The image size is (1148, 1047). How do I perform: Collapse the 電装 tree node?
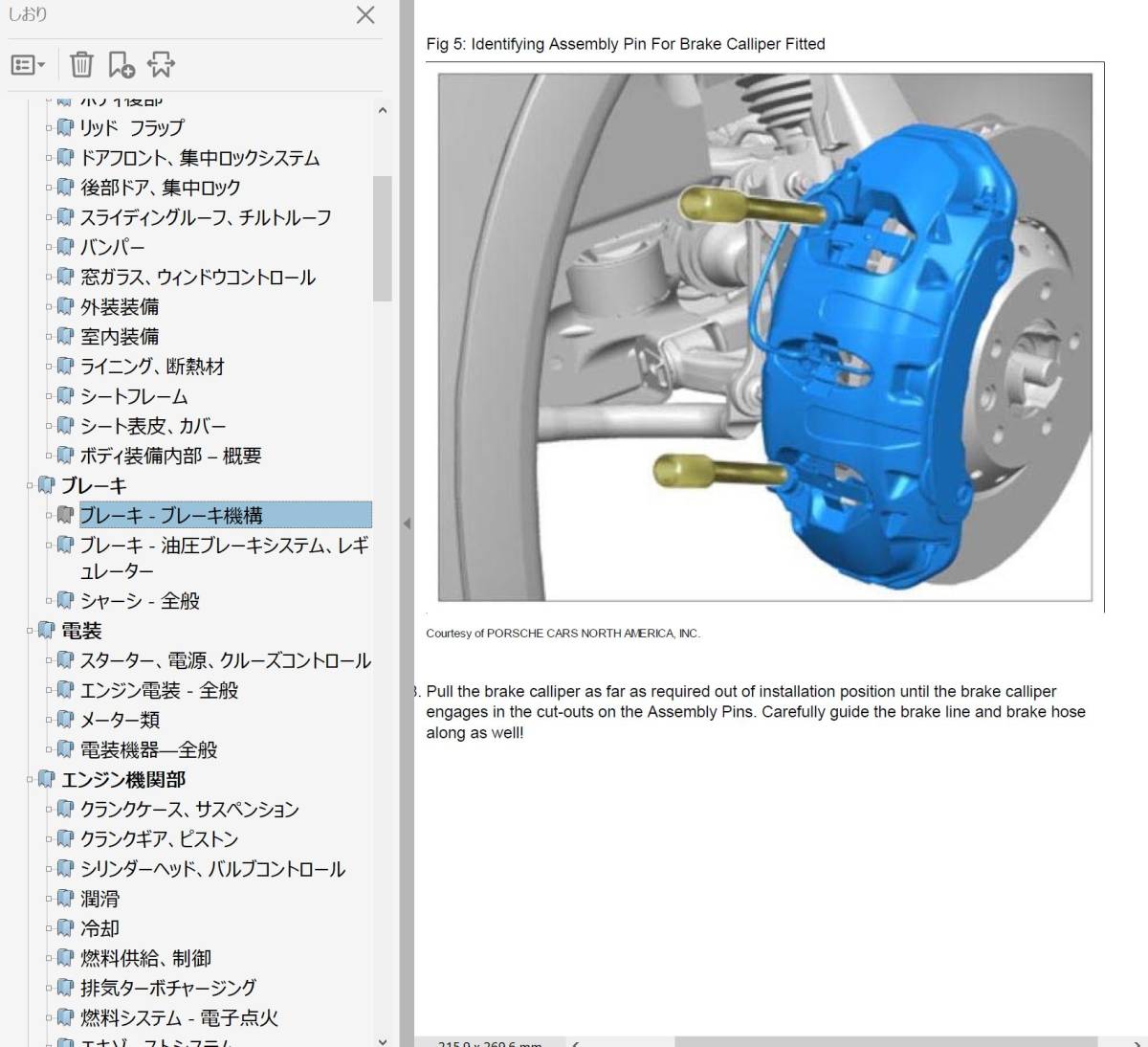30,632
